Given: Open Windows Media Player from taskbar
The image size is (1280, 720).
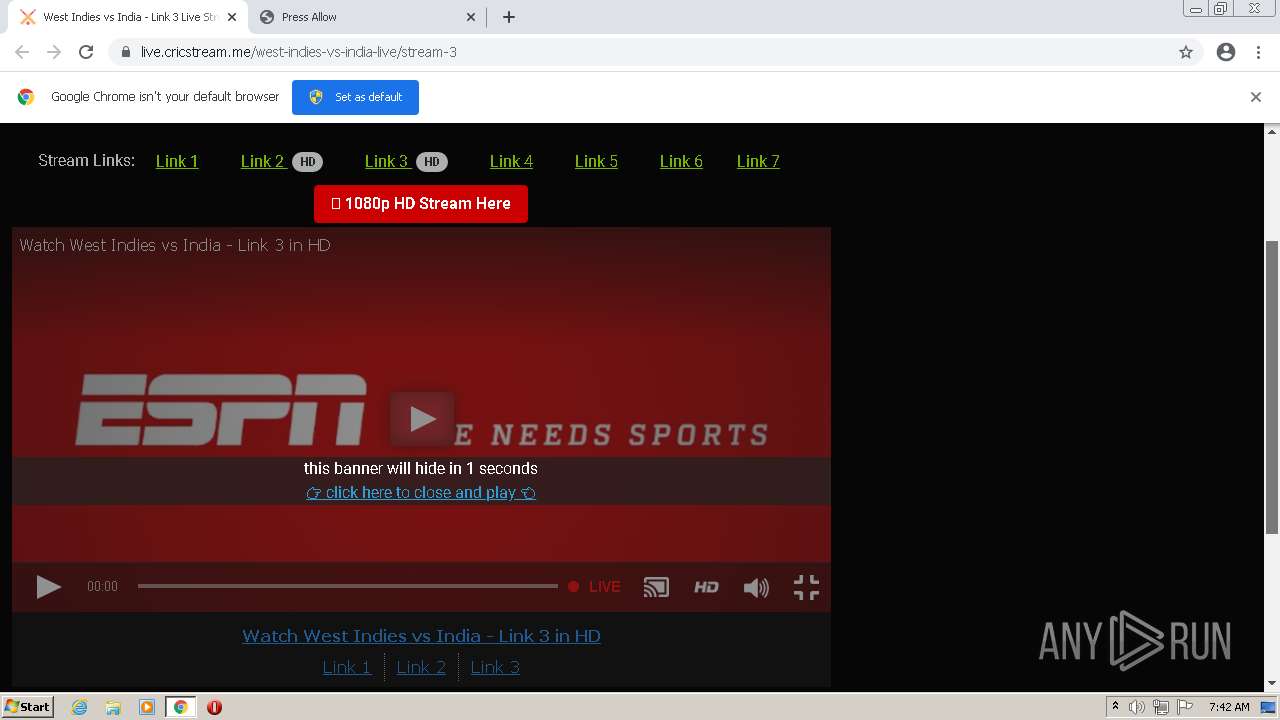Looking at the screenshot, I should tap(147, 707).
